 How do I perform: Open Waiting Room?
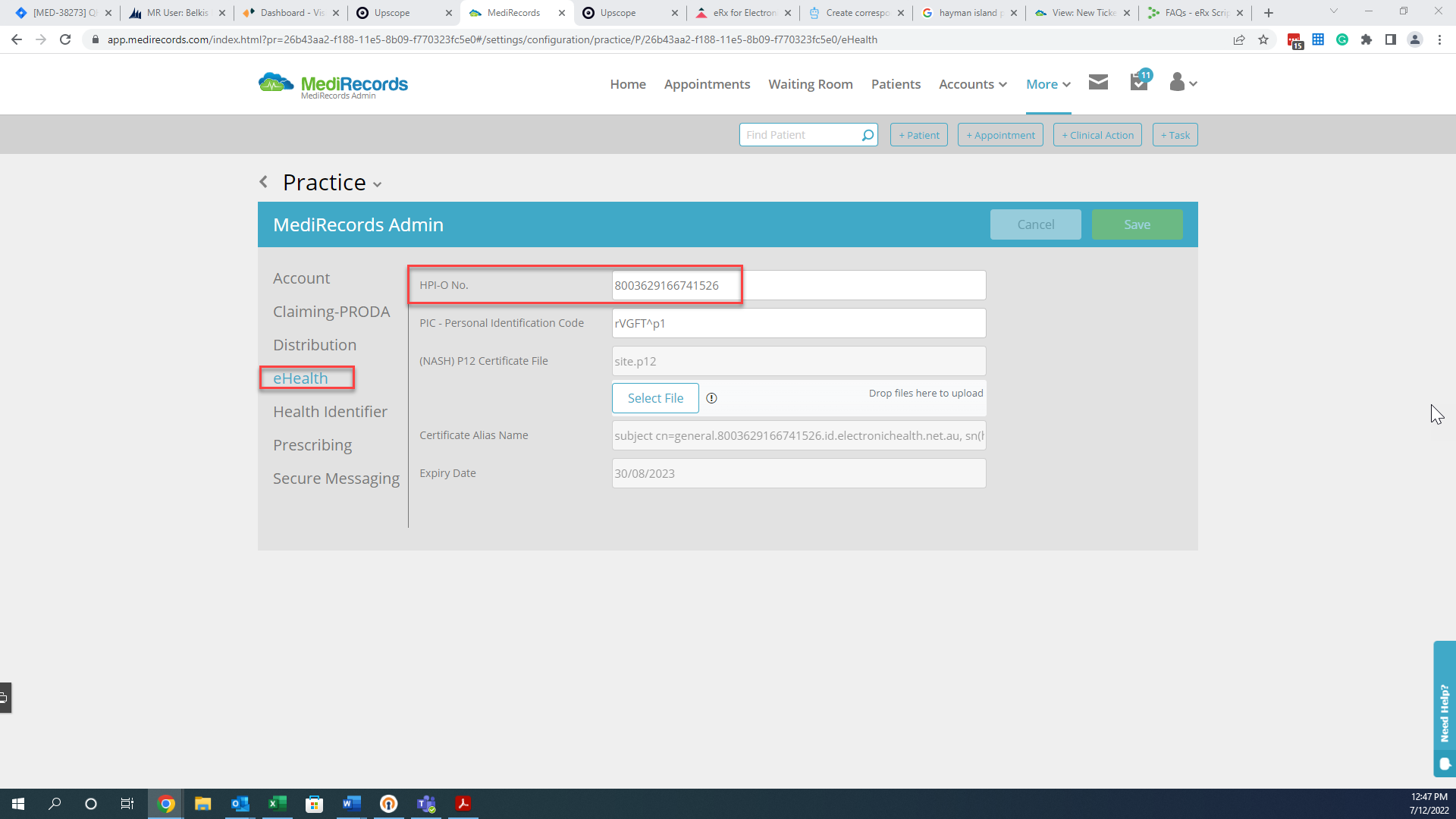[x=811, y=84]
